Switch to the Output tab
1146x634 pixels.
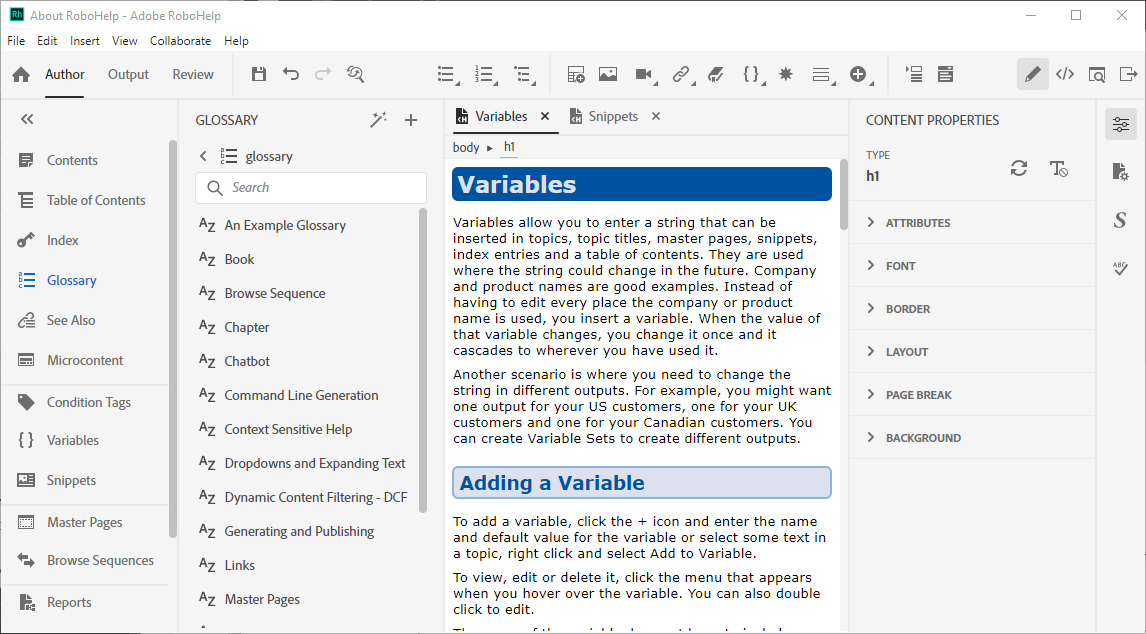pos(128,74)
